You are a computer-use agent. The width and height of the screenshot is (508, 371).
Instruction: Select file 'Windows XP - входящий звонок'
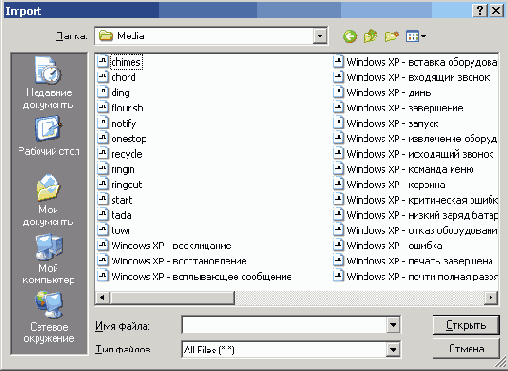pos(412,77)
